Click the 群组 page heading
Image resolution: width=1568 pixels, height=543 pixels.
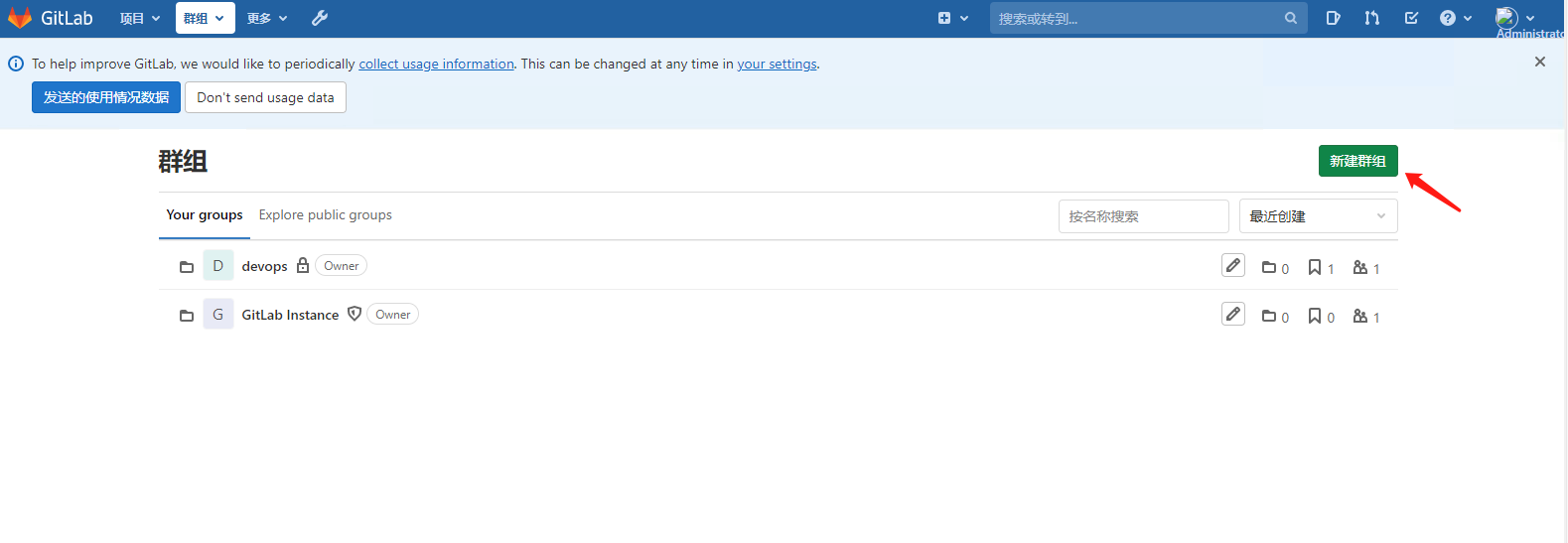(x=183, y=161)
